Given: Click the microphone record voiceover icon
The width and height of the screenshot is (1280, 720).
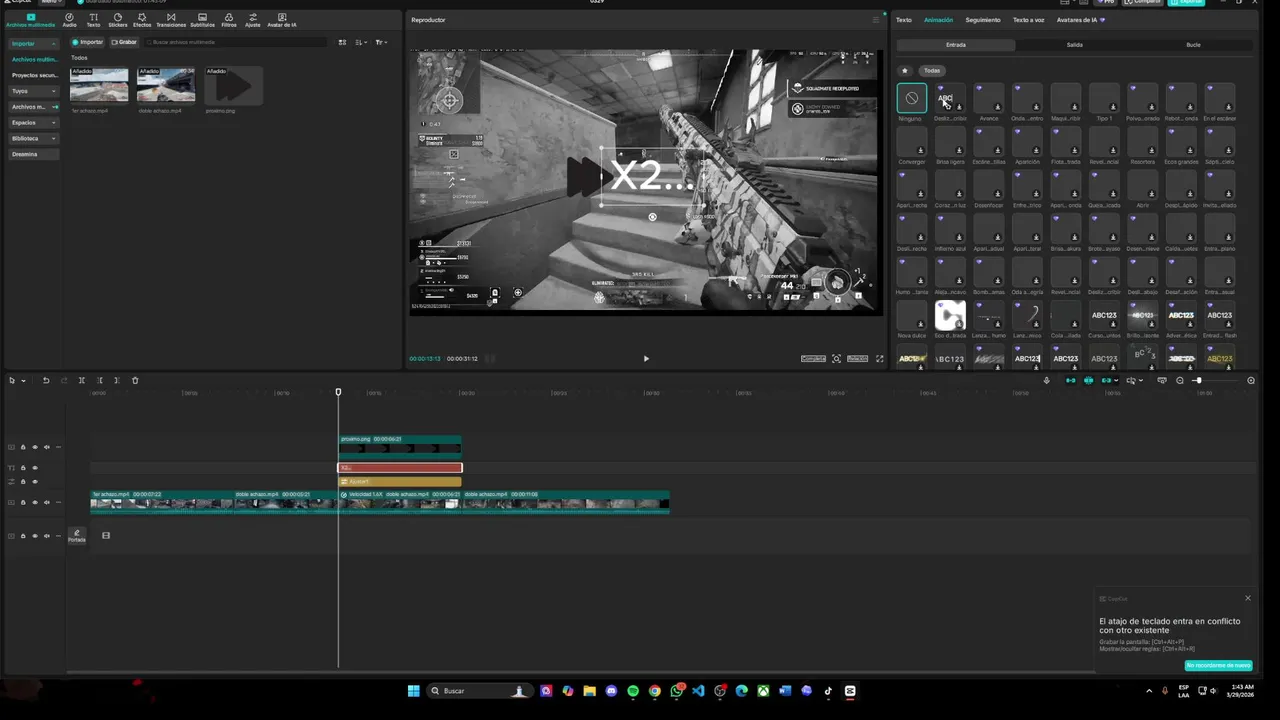Looking at the screenshot, I should [x=1047, y=380].
